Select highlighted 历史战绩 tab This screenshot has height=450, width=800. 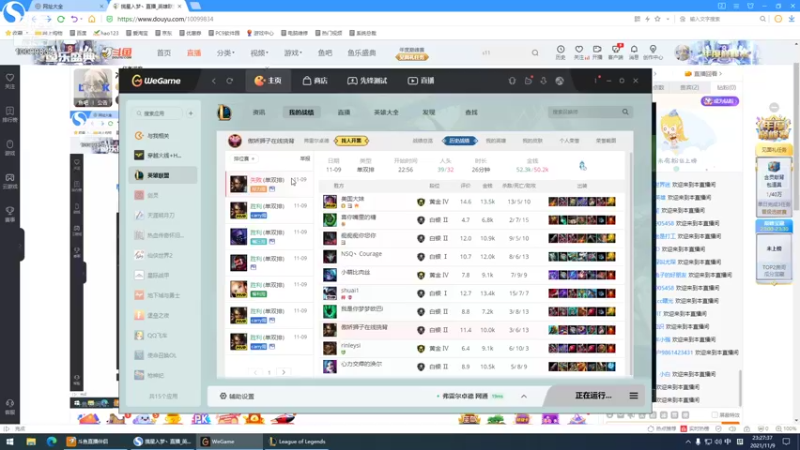459,141
